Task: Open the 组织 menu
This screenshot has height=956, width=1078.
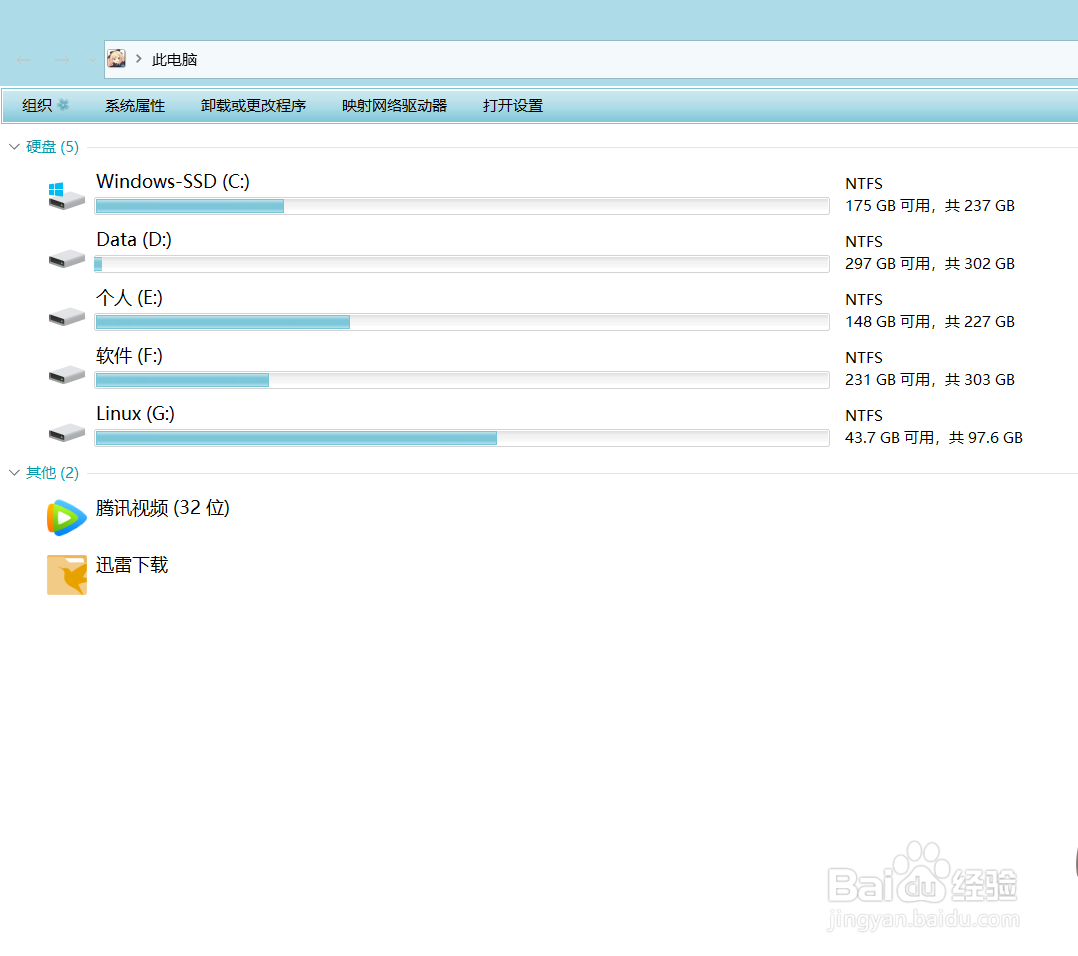Action: pyautogui.click(x=45, y=105)
